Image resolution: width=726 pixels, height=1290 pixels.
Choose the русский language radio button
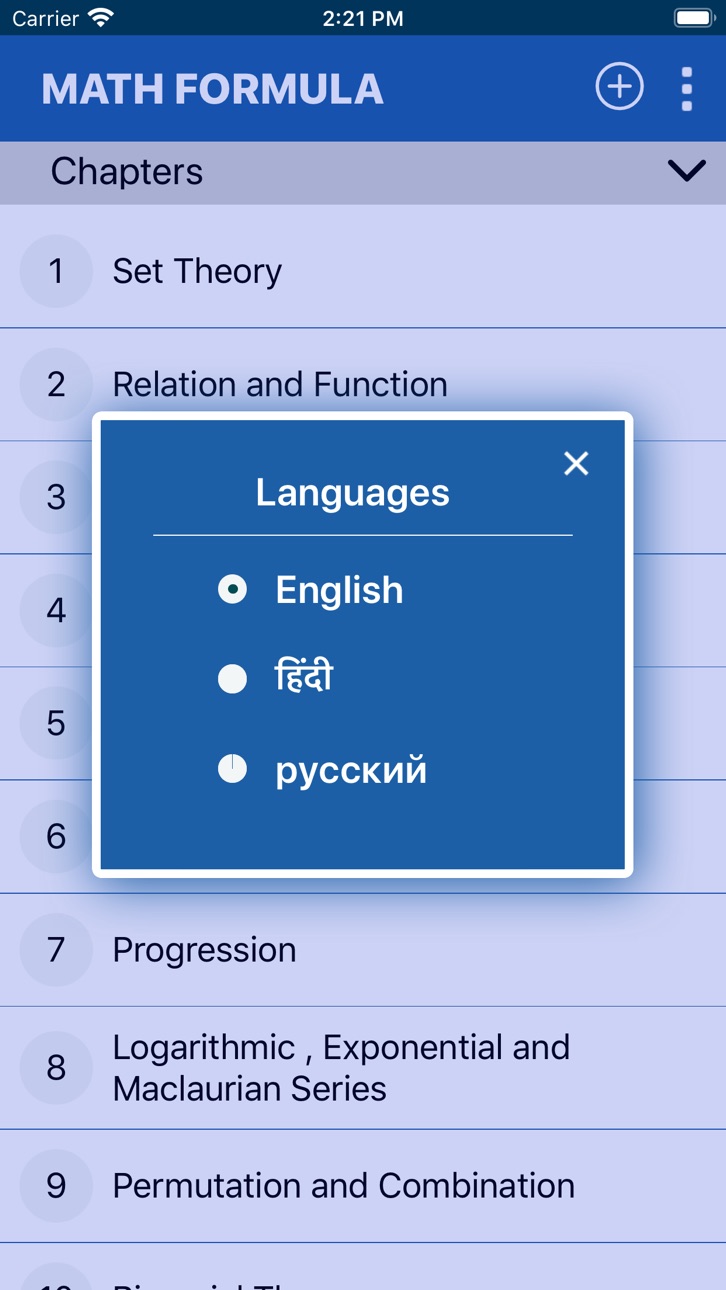click(x=232, y=769)
